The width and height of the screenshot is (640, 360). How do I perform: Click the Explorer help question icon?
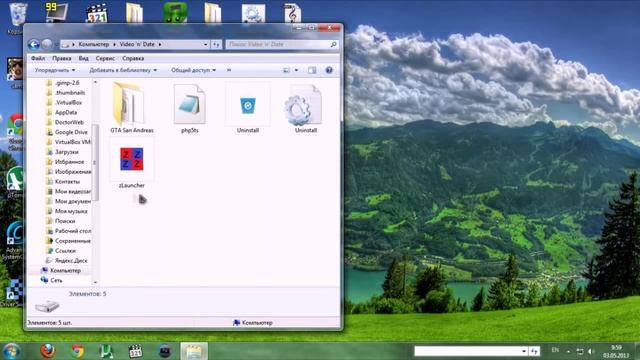pyautogui.click(x=329, y=70)
